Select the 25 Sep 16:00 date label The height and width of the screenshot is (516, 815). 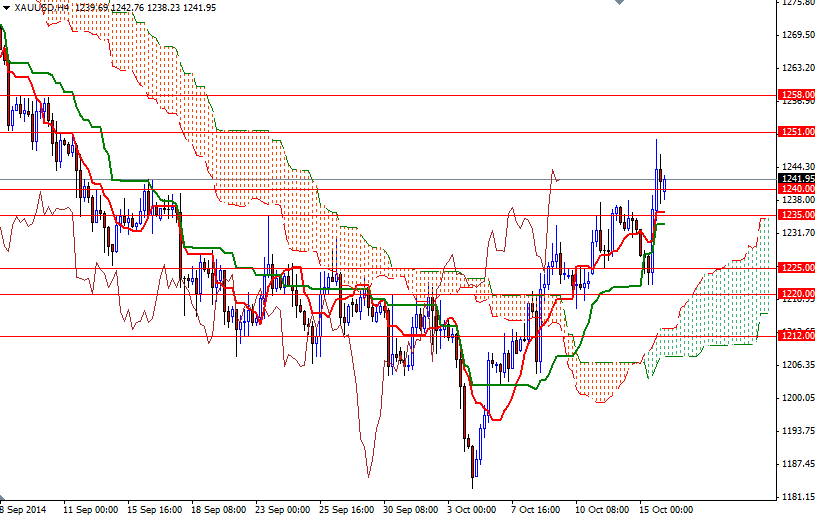pyautogui.click(x=346, y=509)
